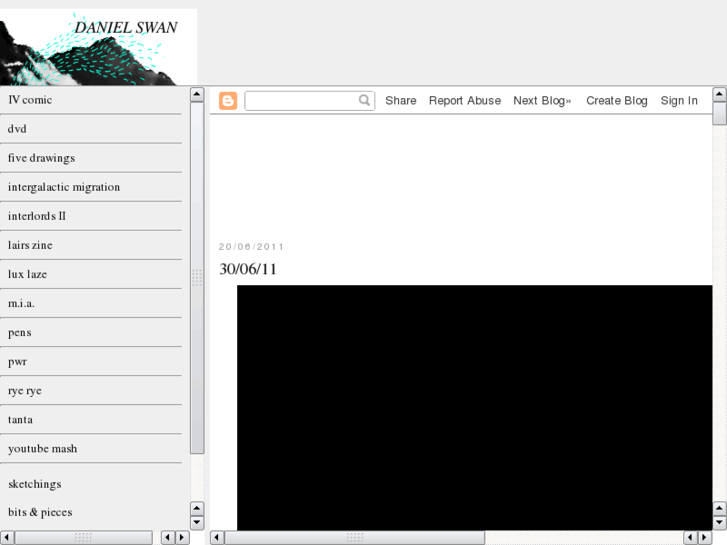Image resolution: width=727 pixels, height=545 pixels.
Task: Select rye rye in sidebar
Action: point(25,391)
